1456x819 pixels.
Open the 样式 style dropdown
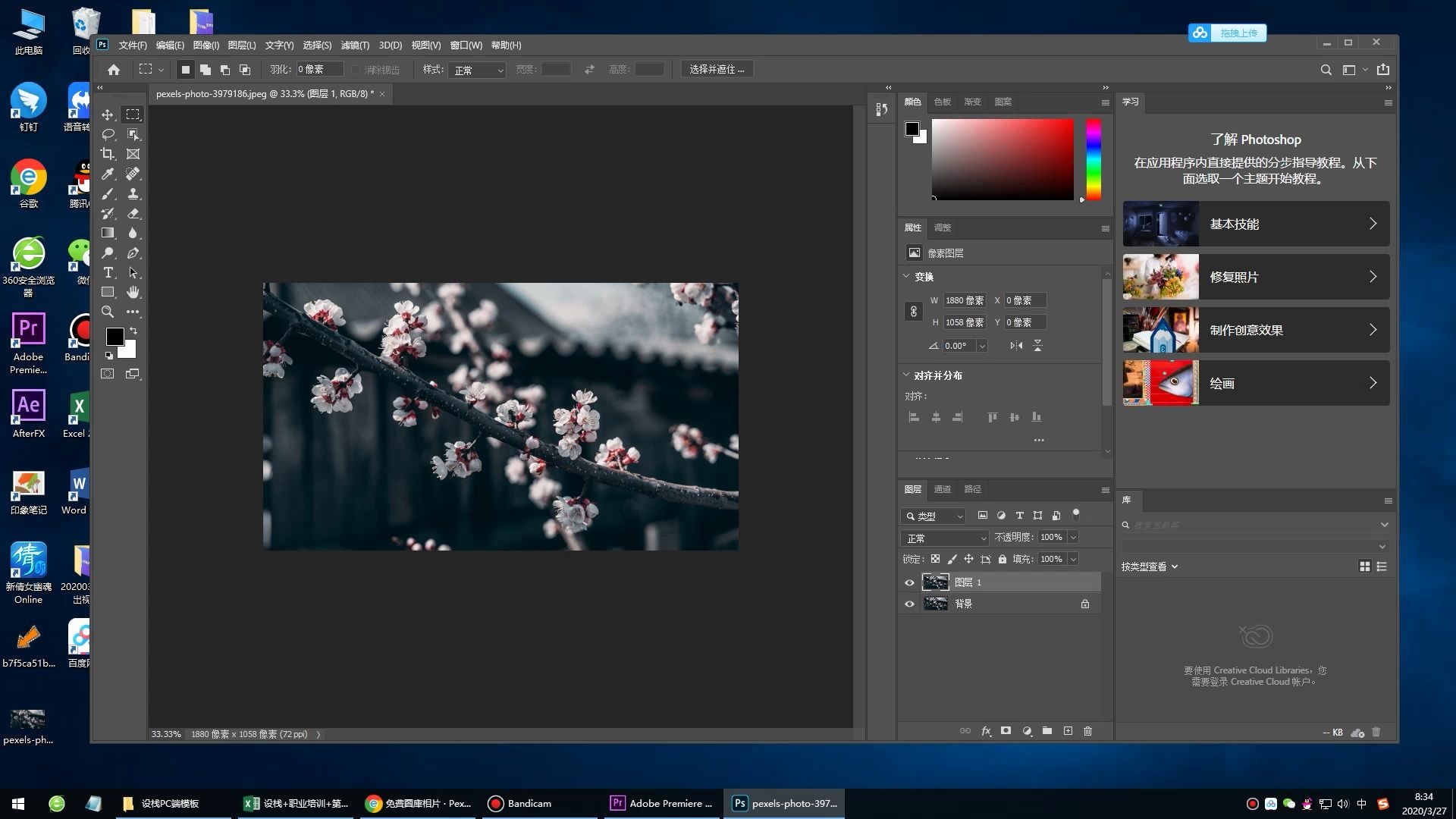pyautogui.click(x=477, y=70)
